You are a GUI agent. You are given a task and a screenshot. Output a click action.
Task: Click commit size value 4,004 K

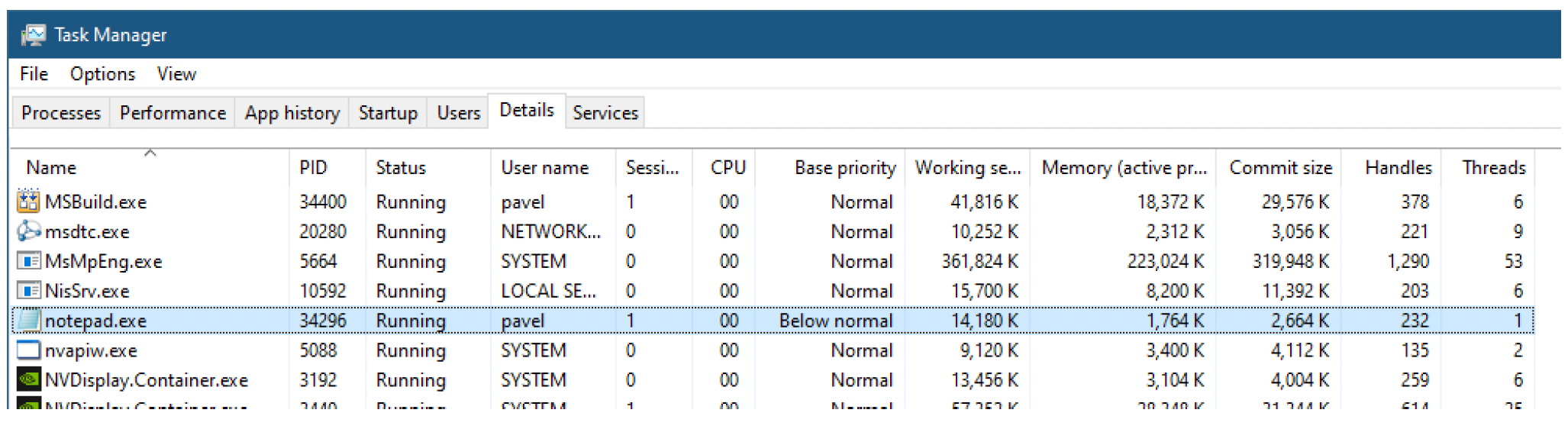tap(1300, 380)
